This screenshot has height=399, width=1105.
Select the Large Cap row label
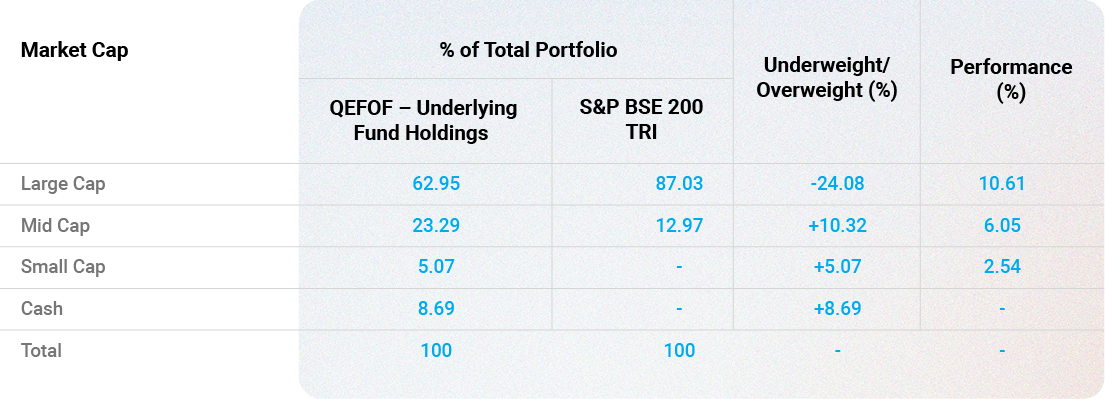[x=63, y=184]
